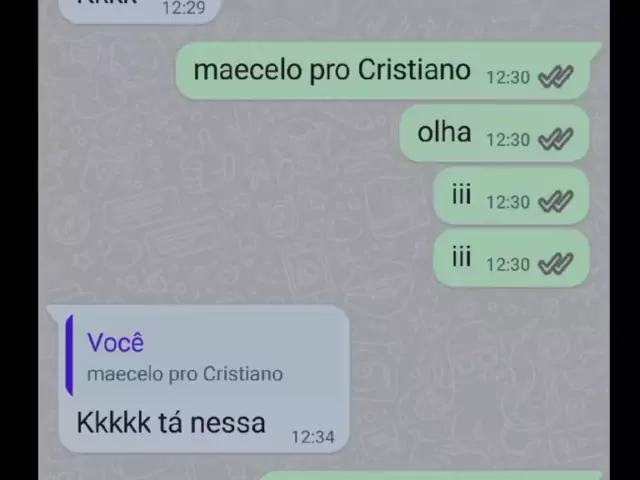Tap the partially visible green bubble at bottom
The image size is (640, 480).
(431, 476)
